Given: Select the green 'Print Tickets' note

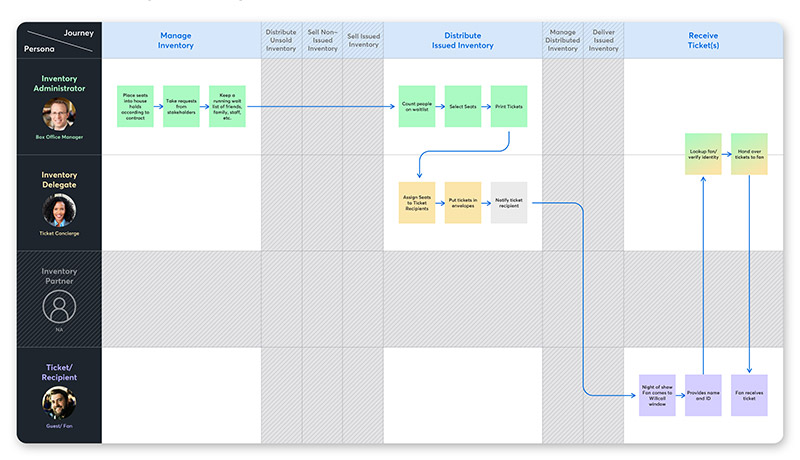Looking at the screenshot, I should click(508, 106).
